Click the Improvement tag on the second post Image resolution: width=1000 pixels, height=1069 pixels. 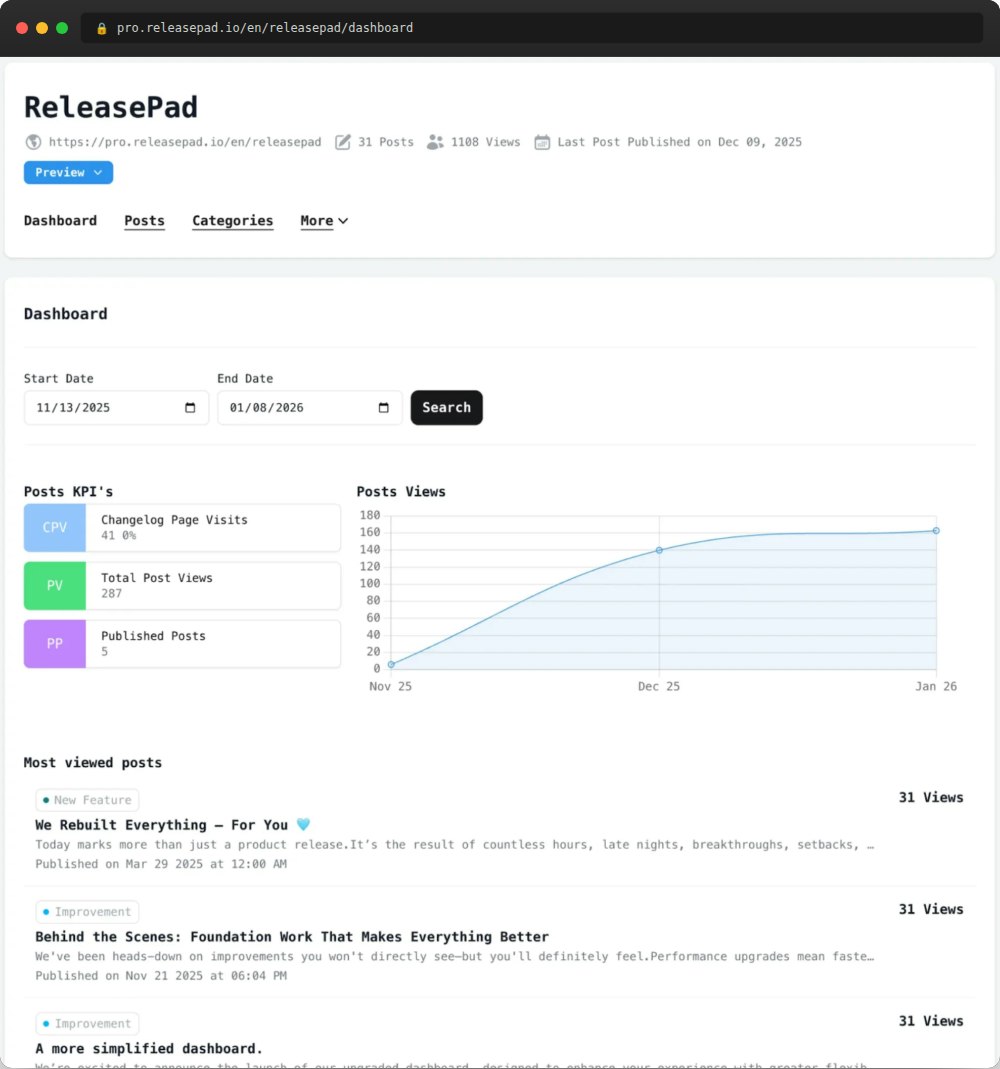87,911
